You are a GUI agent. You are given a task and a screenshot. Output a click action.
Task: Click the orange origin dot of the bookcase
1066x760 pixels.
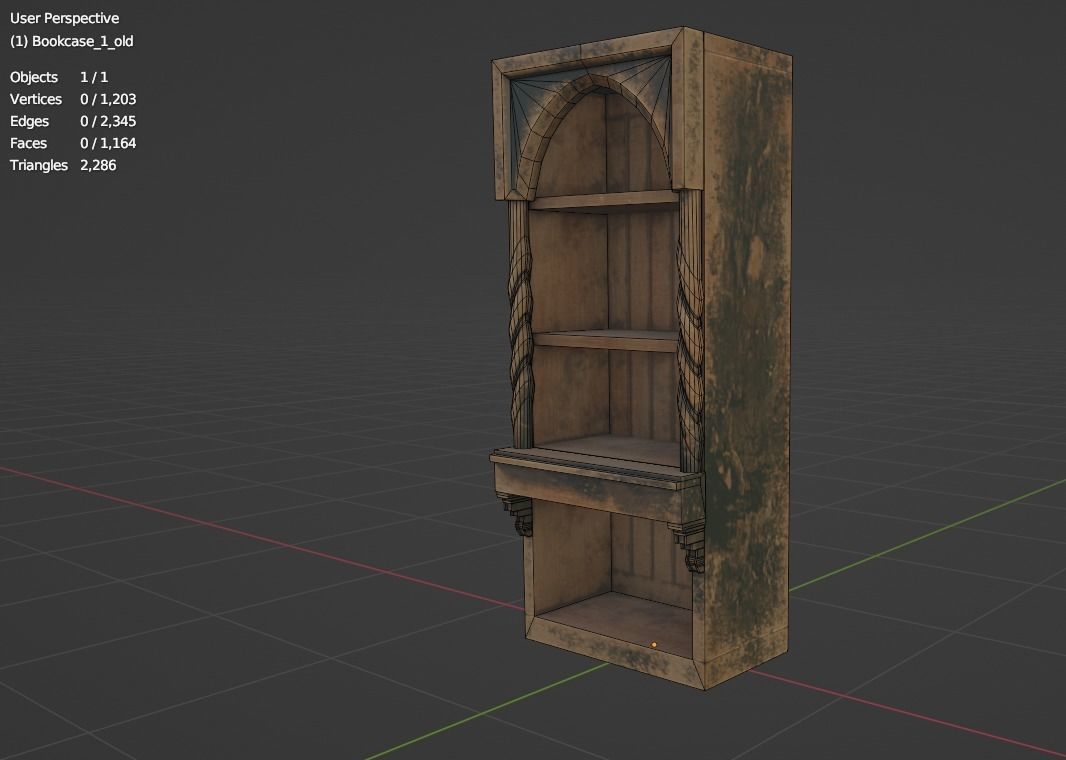click(654, 644)
